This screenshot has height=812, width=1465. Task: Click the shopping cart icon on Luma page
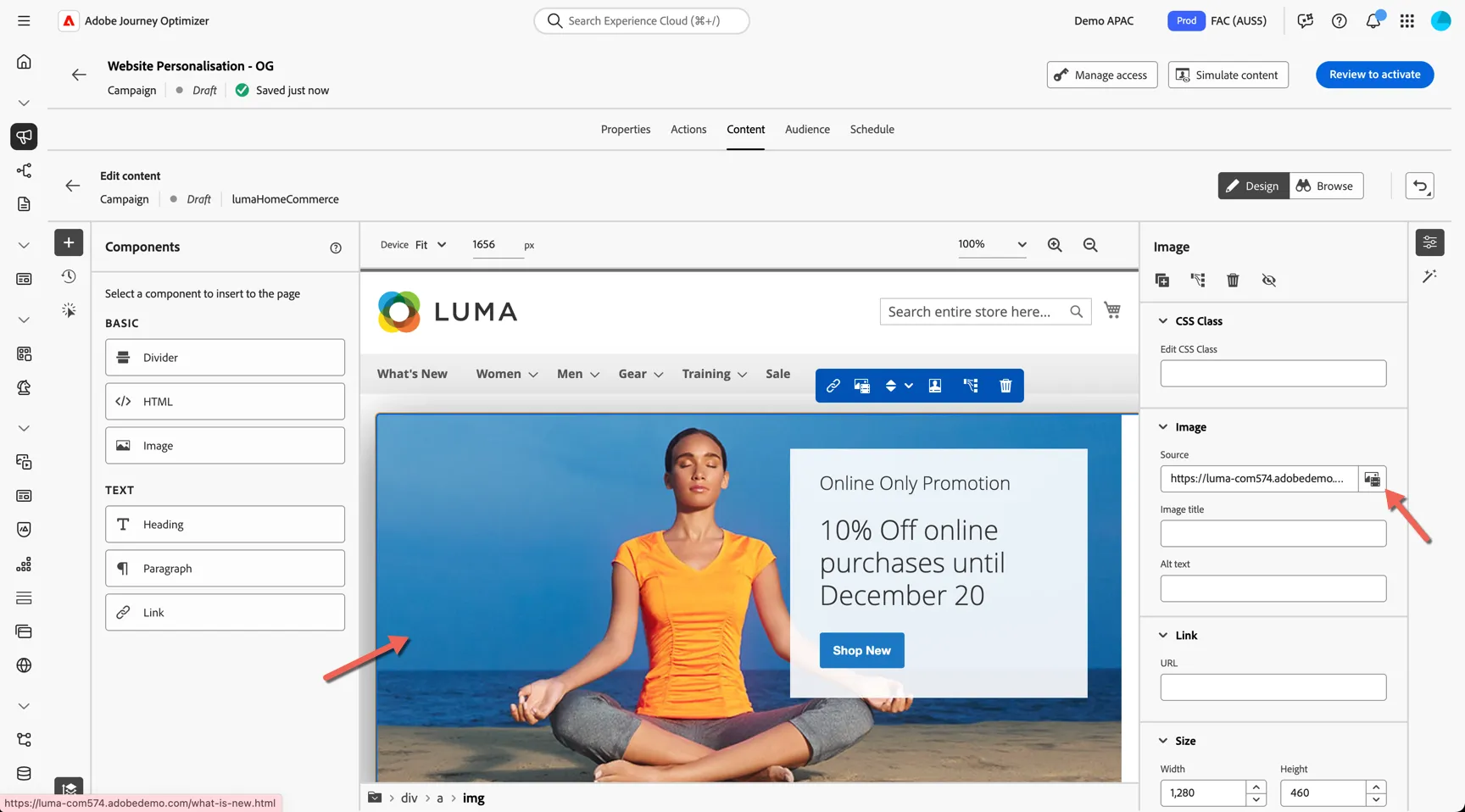point(1112,310)
